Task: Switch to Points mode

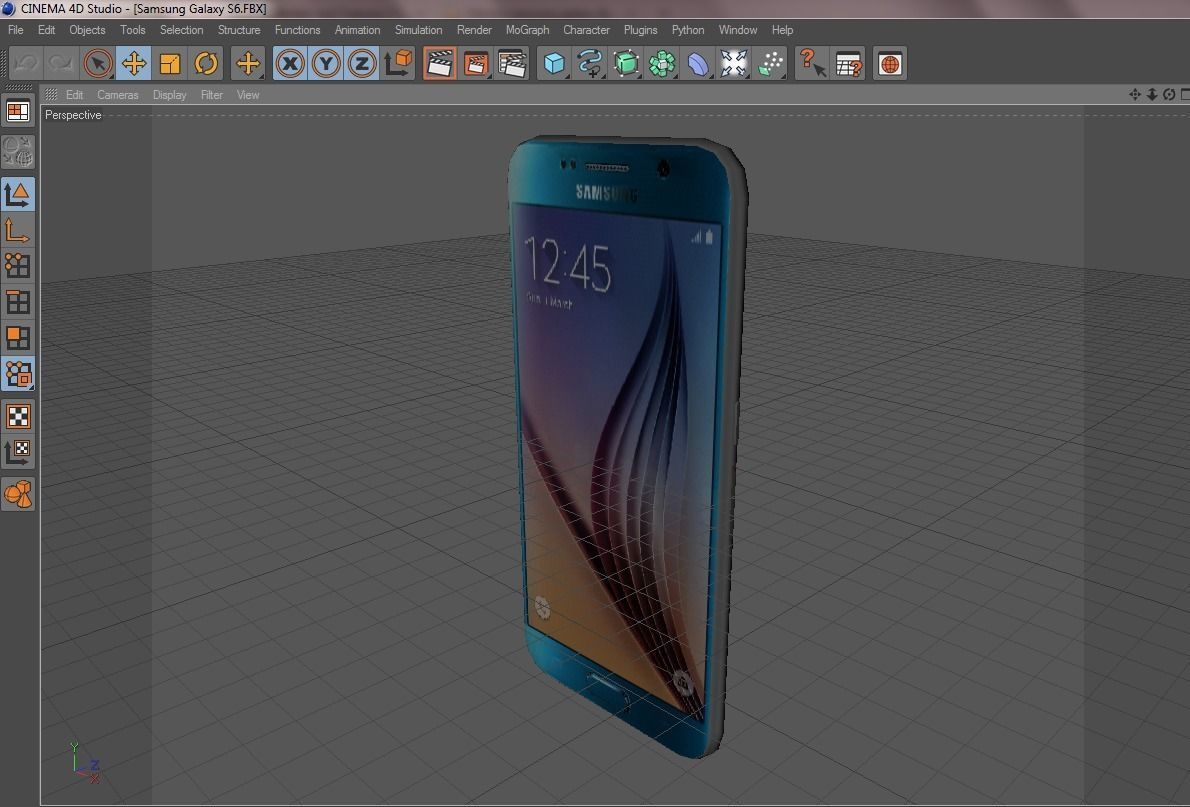Action: pos(18,266)
